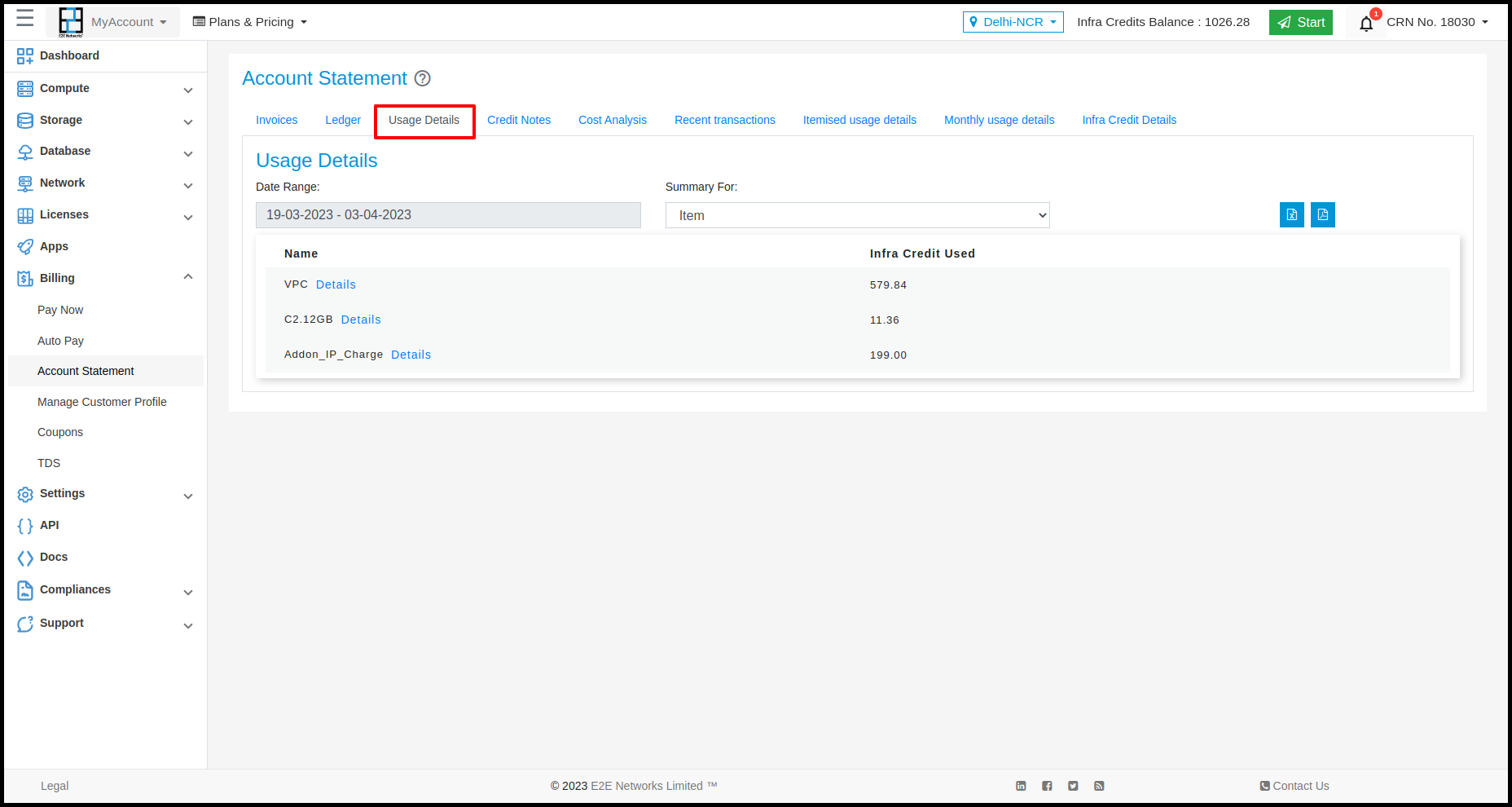Open the hamburger menu icon
This screenshot has height=807, width=1512.
[x=25, y=19]
